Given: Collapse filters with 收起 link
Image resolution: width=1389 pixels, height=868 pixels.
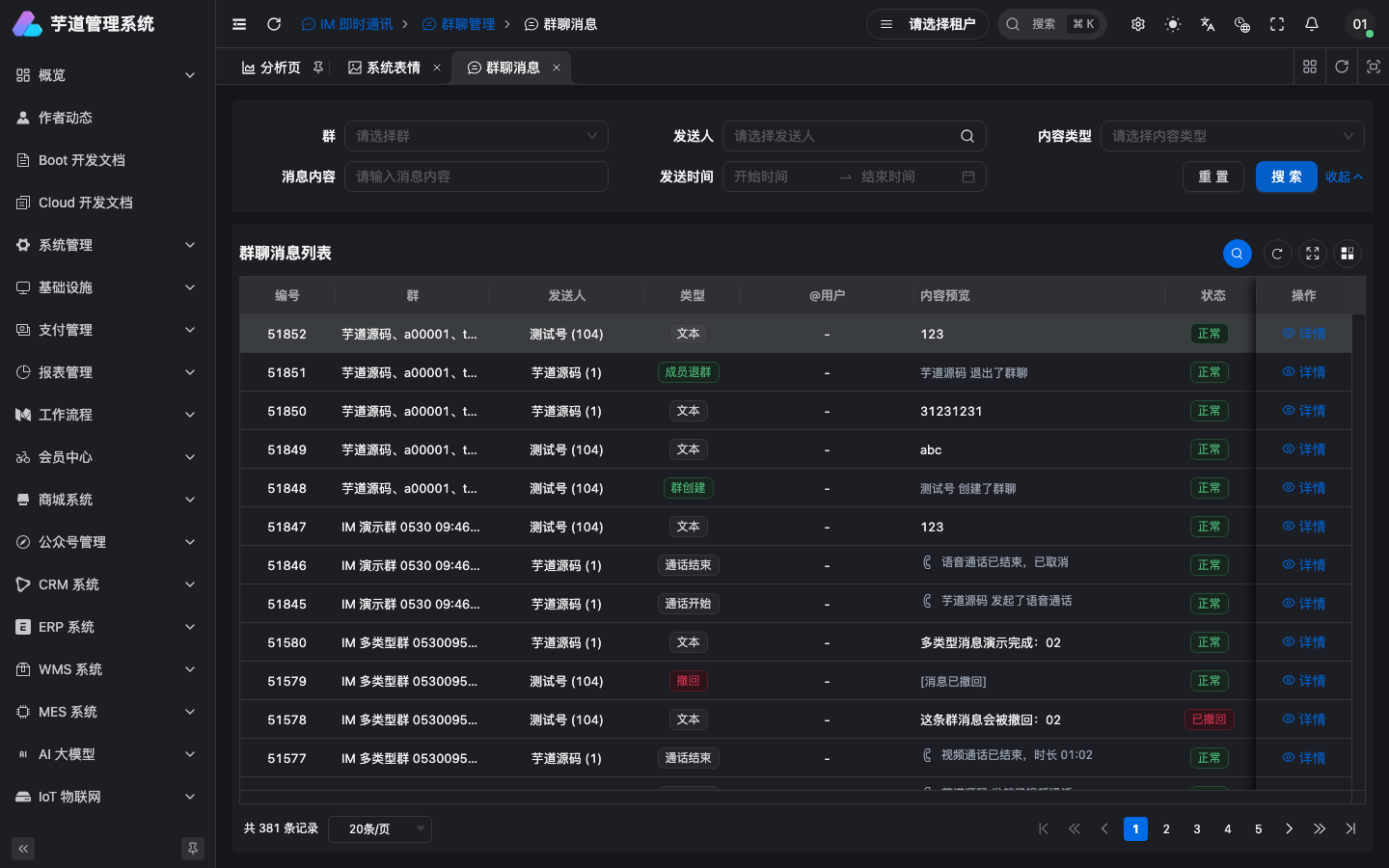Looking at the screenshot, I should click(1344, 176).
